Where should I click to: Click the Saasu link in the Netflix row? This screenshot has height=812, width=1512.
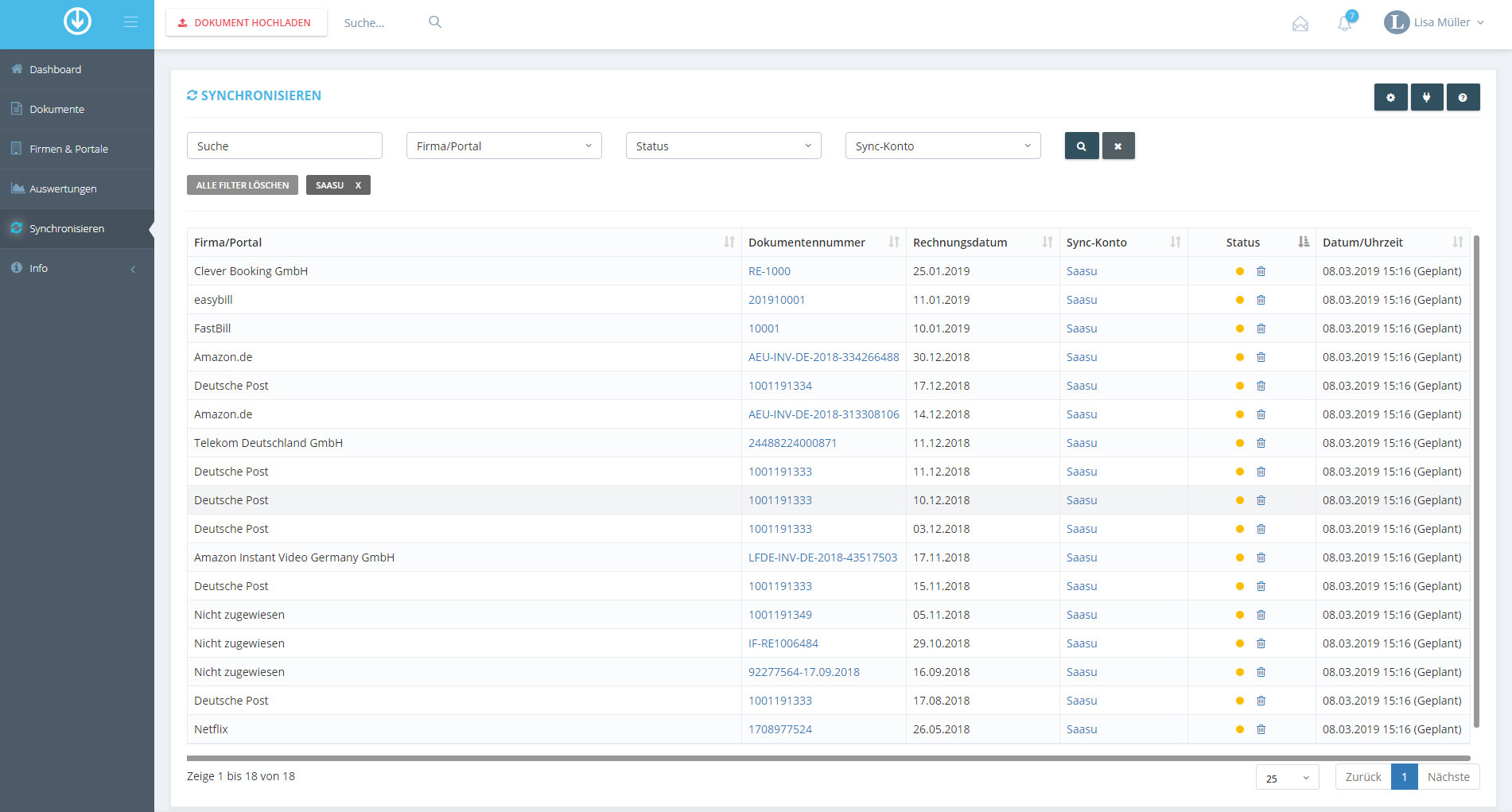pyautogui.click(x=1082, y=729)
